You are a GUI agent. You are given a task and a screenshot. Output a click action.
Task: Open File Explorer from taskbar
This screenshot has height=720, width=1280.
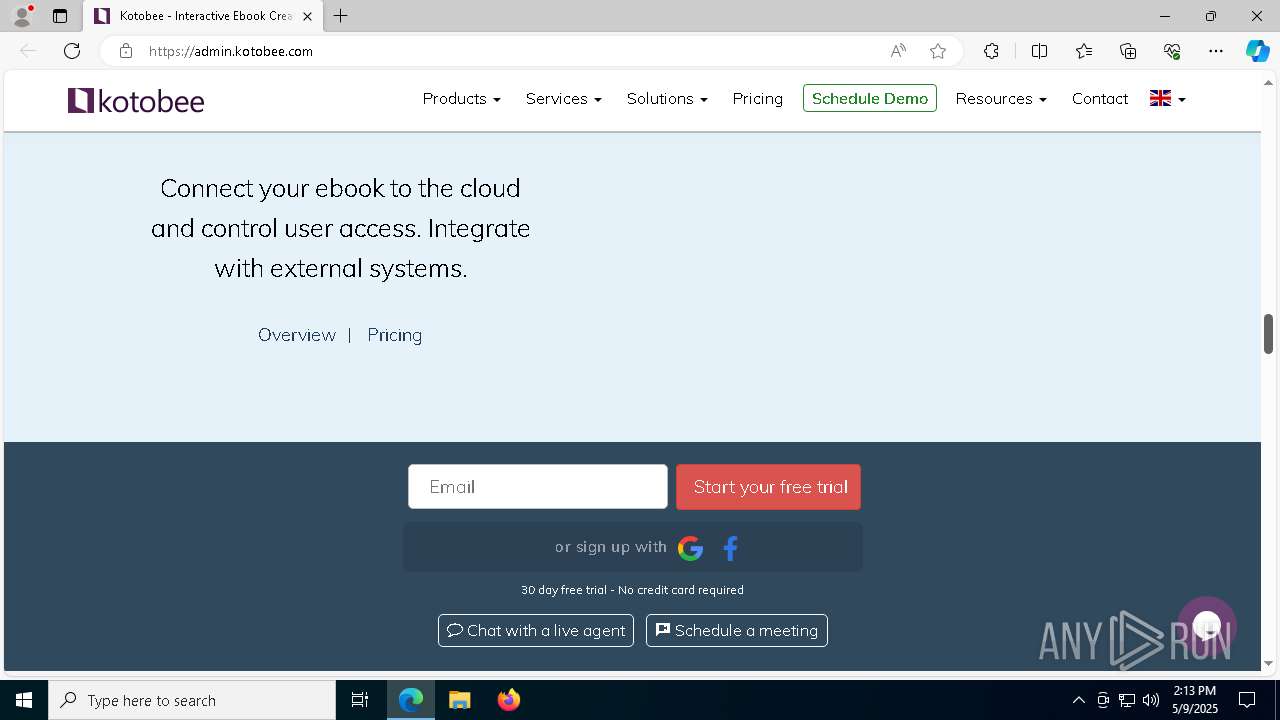point(460,700)
